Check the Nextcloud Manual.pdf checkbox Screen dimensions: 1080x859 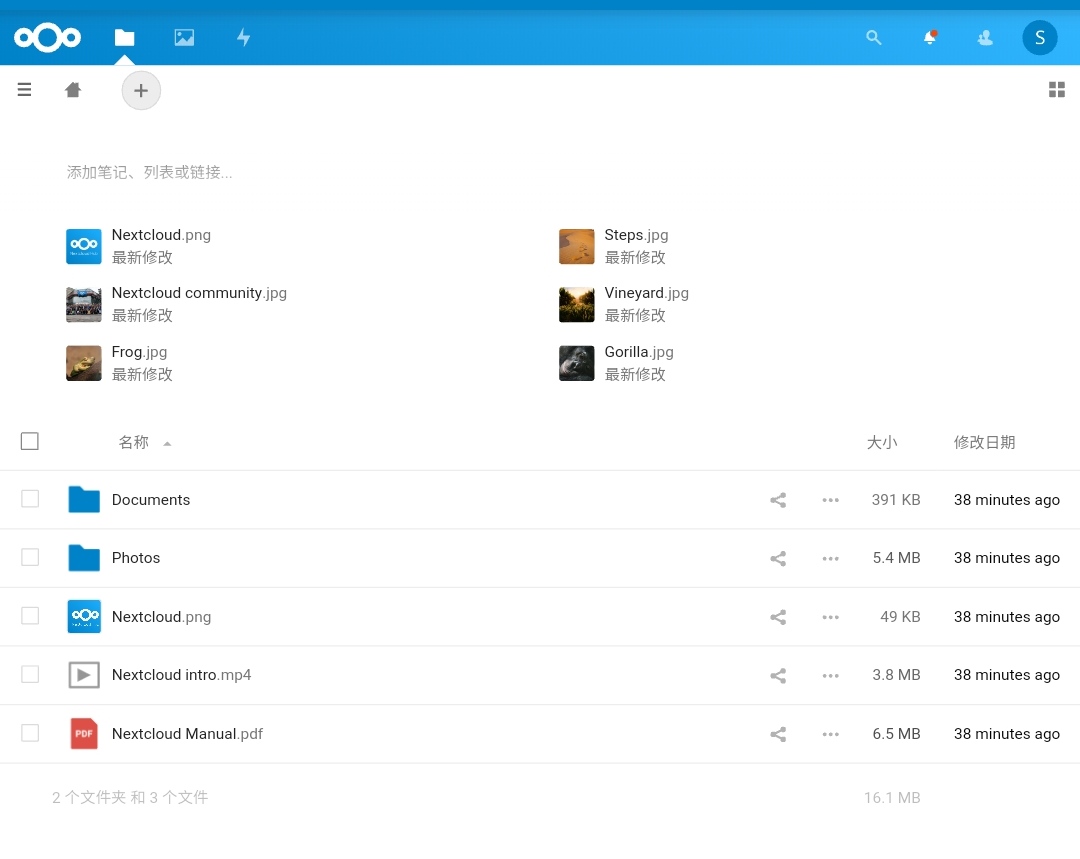(30, 733)
